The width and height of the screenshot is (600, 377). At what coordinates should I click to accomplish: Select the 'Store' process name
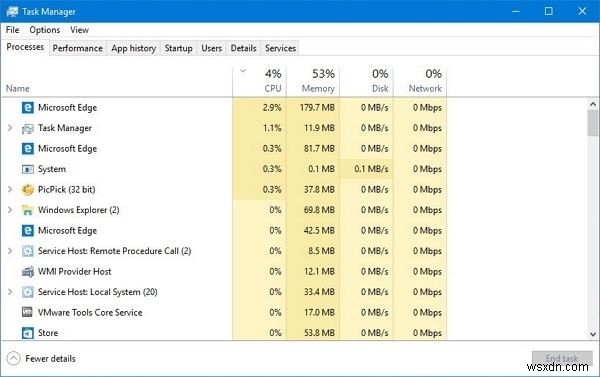click(x=48, y=333)
